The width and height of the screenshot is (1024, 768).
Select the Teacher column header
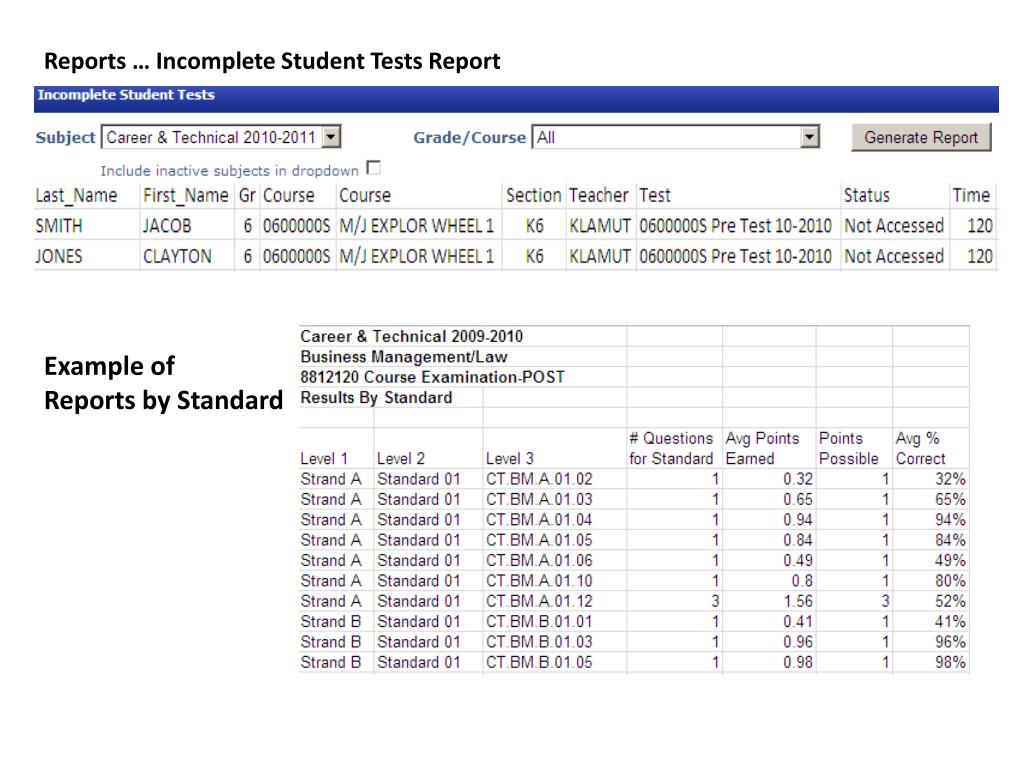[598, 196]
